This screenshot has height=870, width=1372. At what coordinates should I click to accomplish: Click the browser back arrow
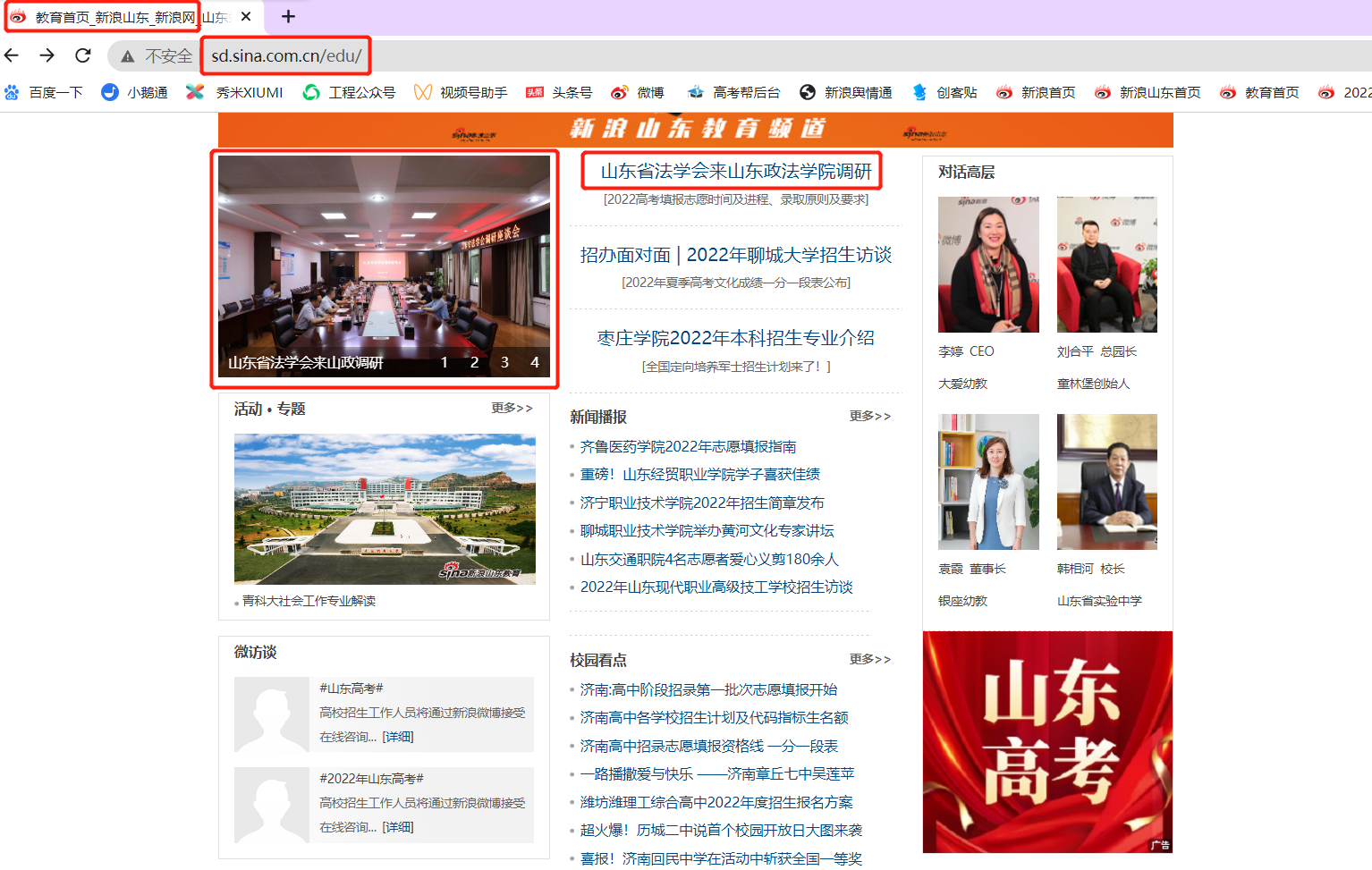(x=12, y=55)
